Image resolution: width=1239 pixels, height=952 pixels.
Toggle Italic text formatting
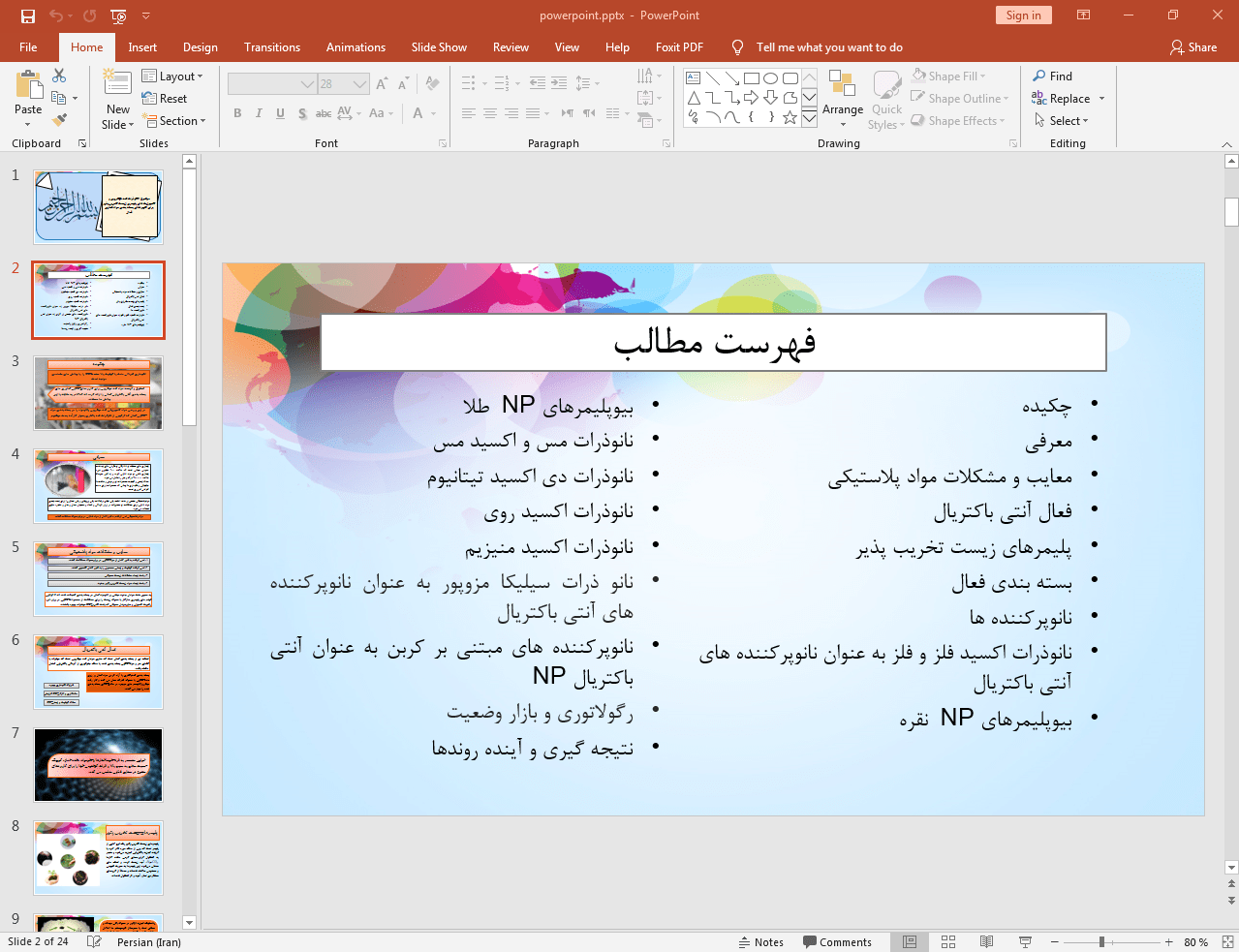click(259, 113)
